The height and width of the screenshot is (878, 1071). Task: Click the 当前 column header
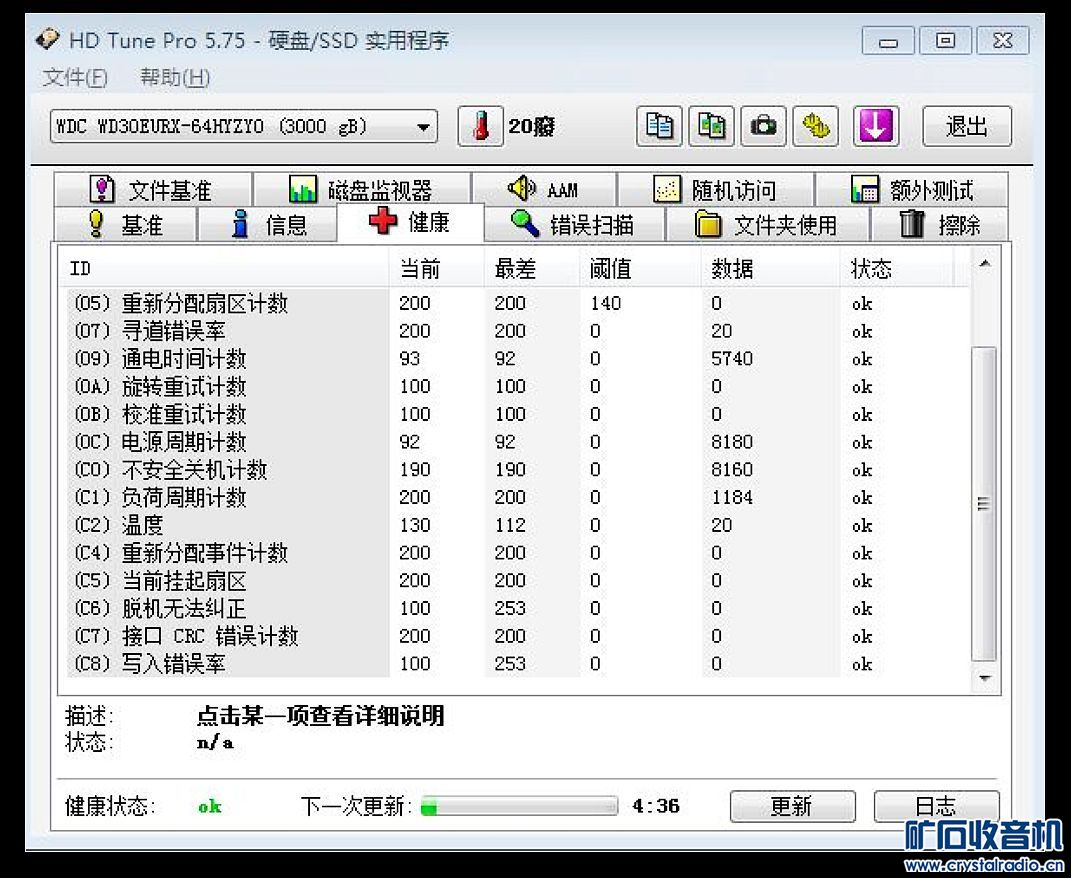pos(437,269)
